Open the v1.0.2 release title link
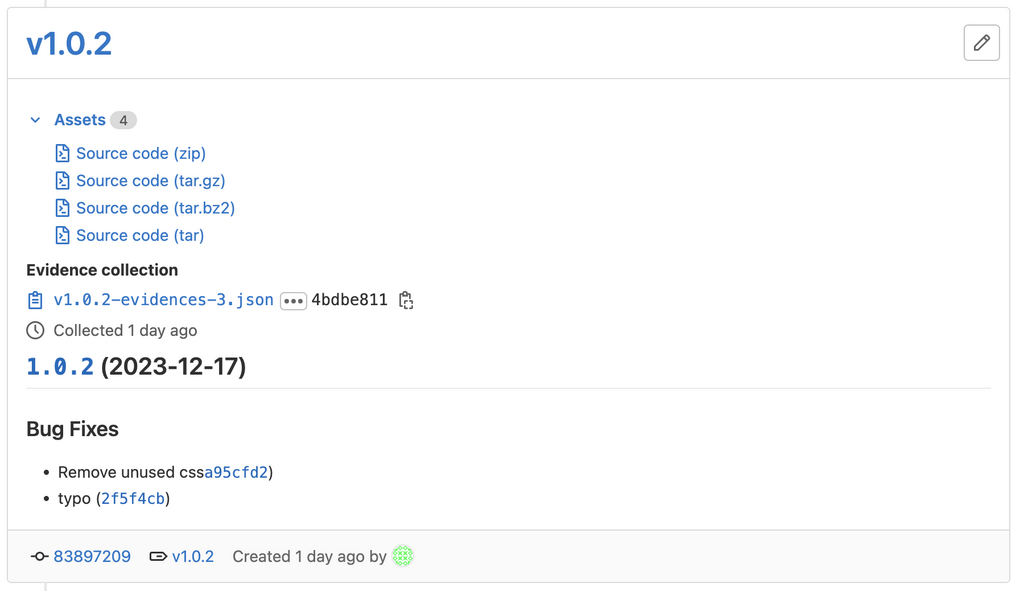 (x=68, y=43)
